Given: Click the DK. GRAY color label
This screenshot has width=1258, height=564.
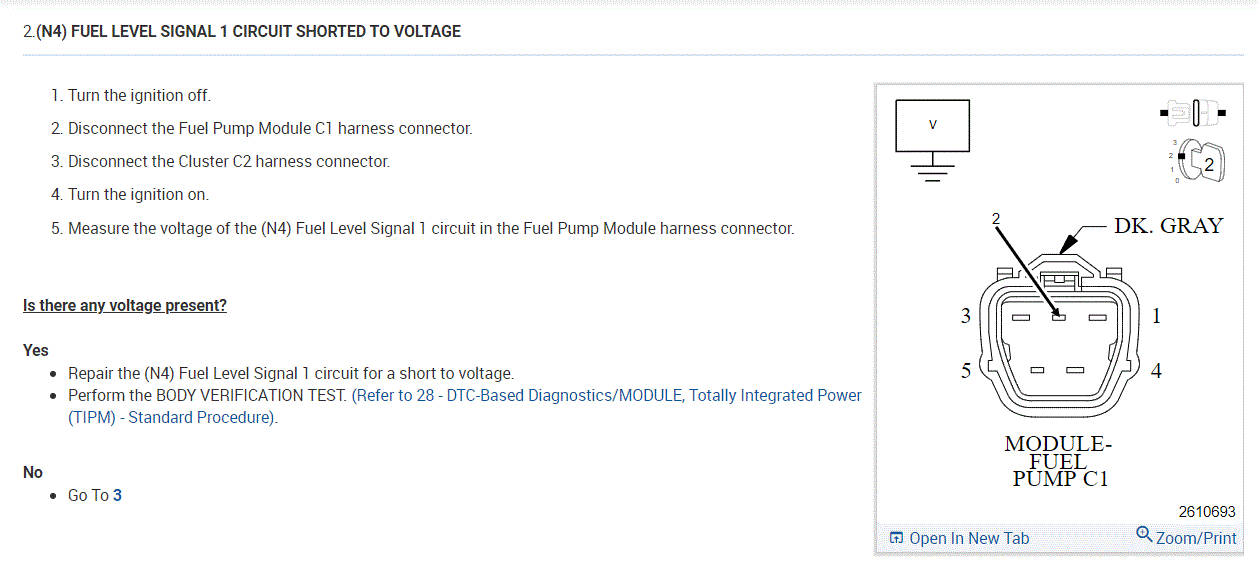Looking at the screenshot, I should tap(1168, 226).
